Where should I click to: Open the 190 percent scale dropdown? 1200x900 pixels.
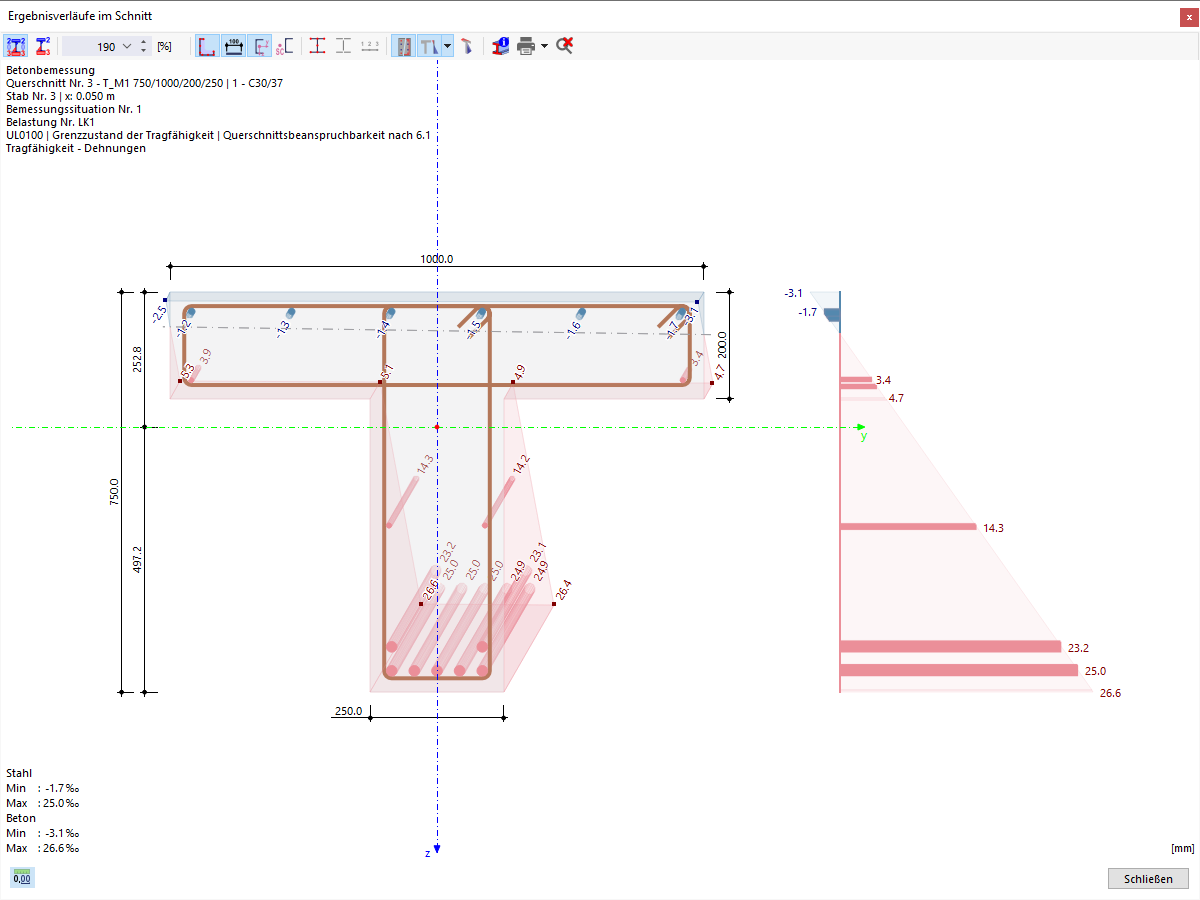coord(126,46)
